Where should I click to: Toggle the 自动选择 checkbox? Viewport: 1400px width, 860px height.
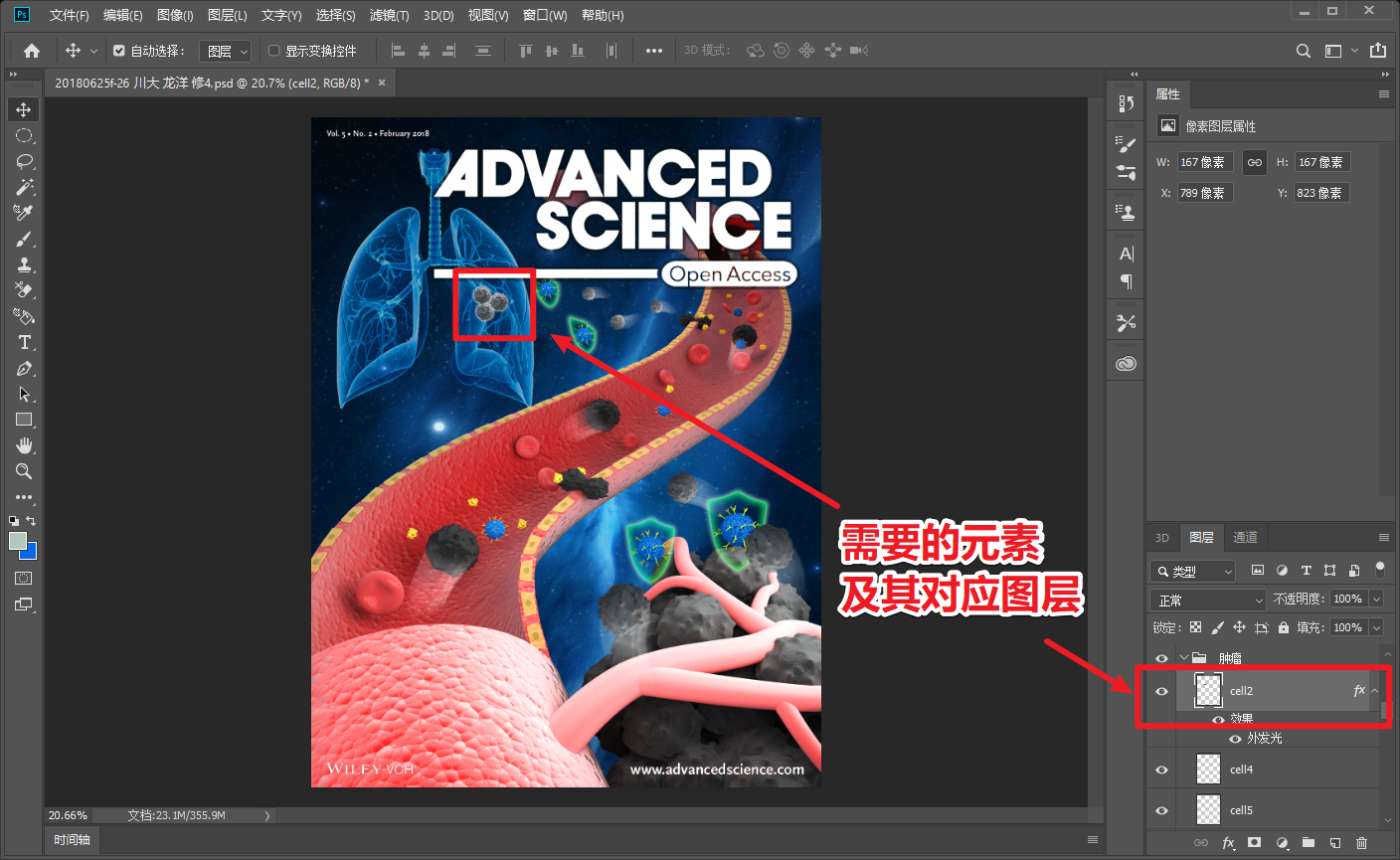(119, 51)
